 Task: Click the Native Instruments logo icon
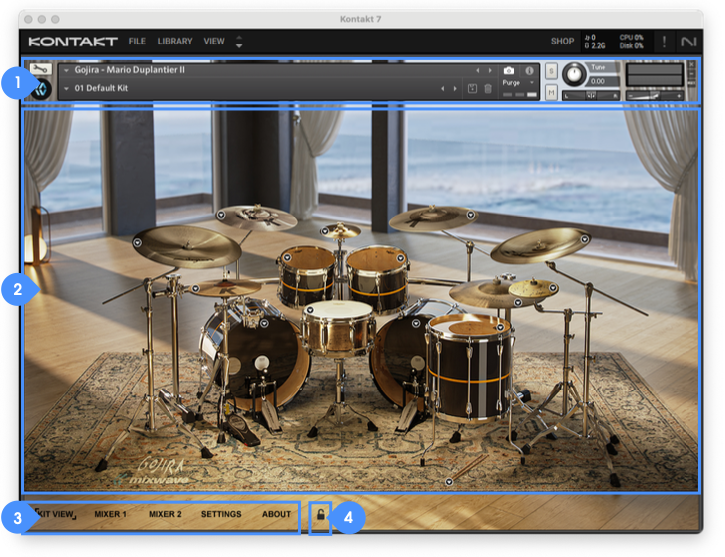coord(688,41)
